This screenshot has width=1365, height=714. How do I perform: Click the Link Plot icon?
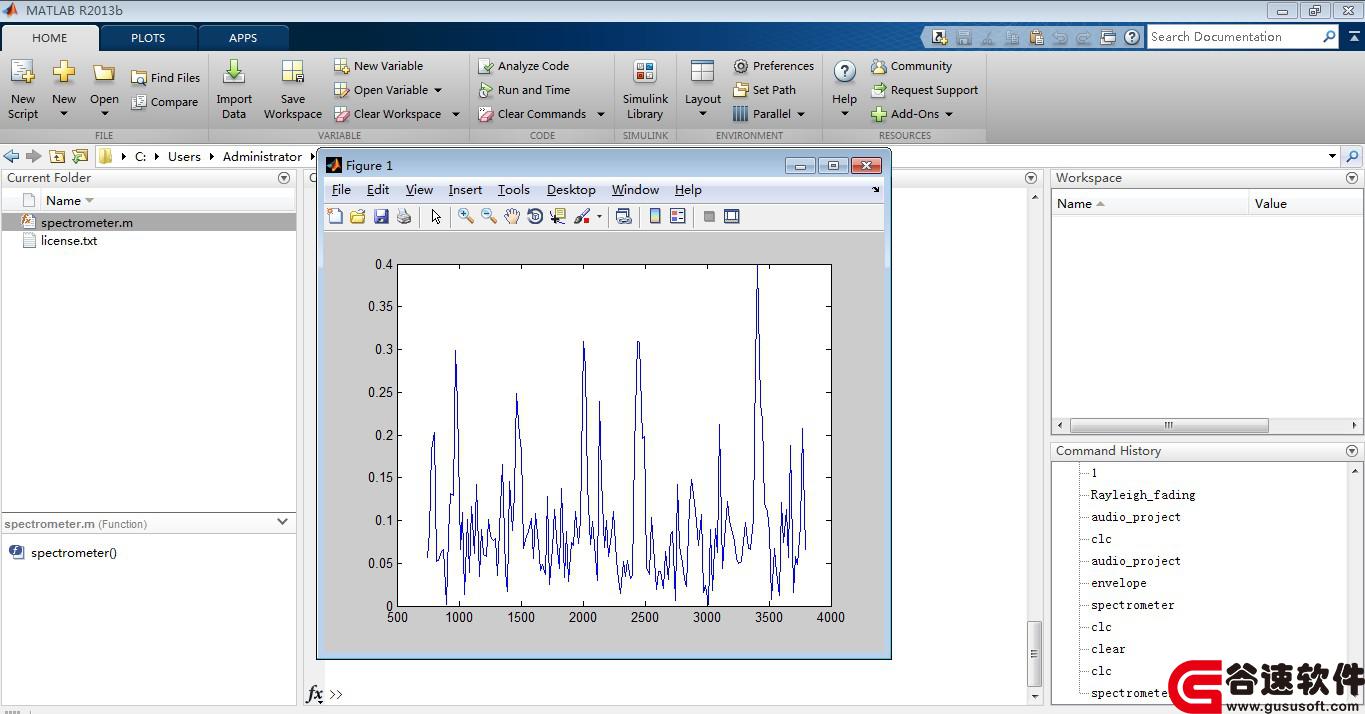624,216
